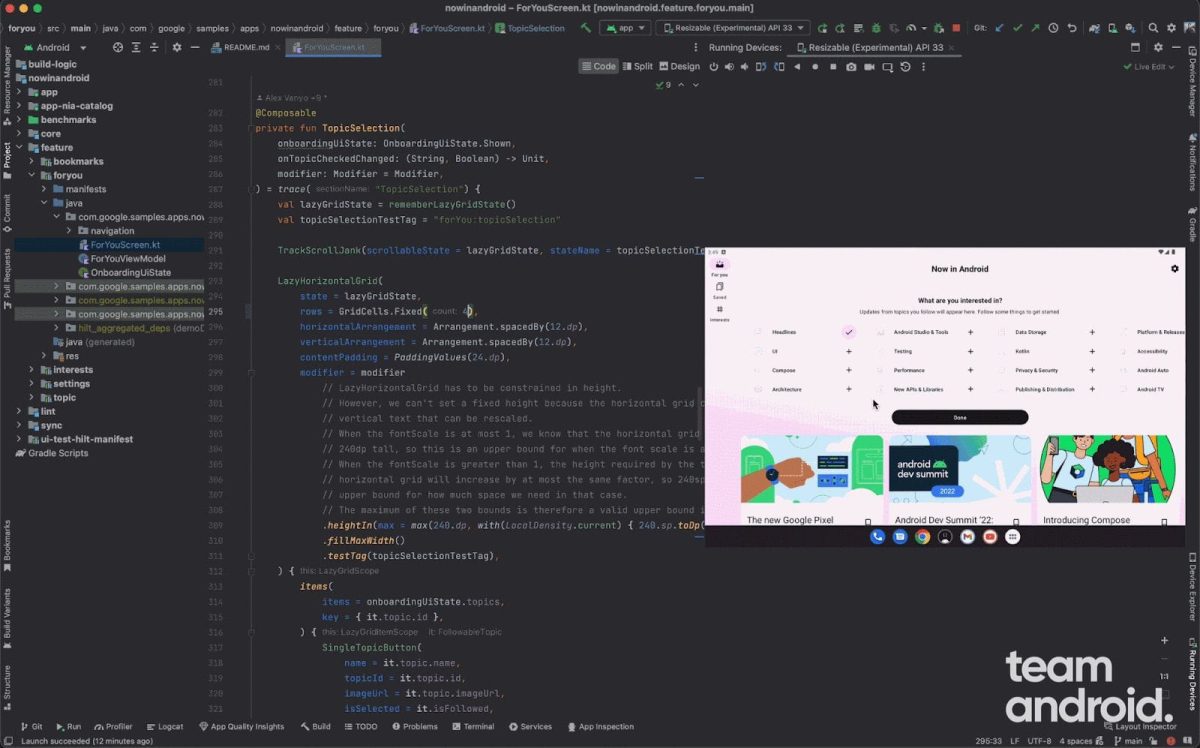Image resolution: width=1200 pixels, height=748 pixels.
Task: Open the Android project view dropdown
Action: (55, 47)
